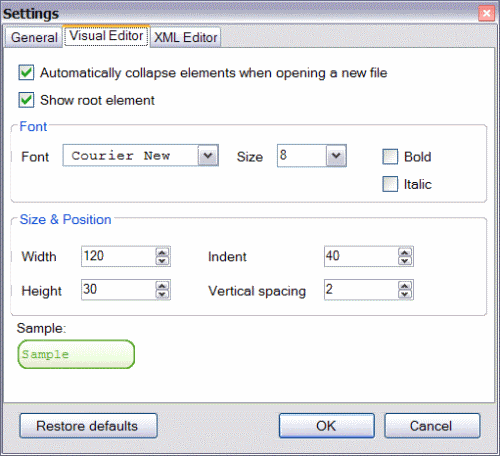
Task: Enable the Italic font checkbox
Action: click(390, 184)
